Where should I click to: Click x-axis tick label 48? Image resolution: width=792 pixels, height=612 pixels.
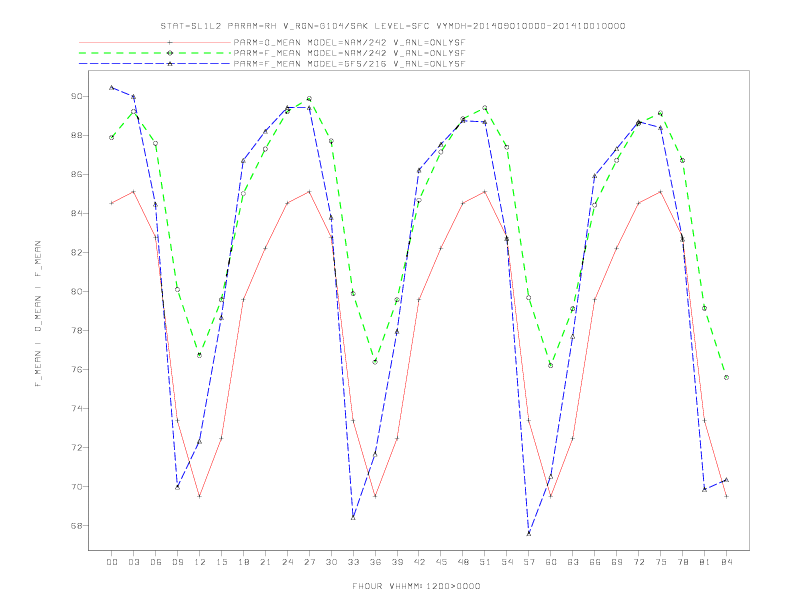click(x=463, y=562)
